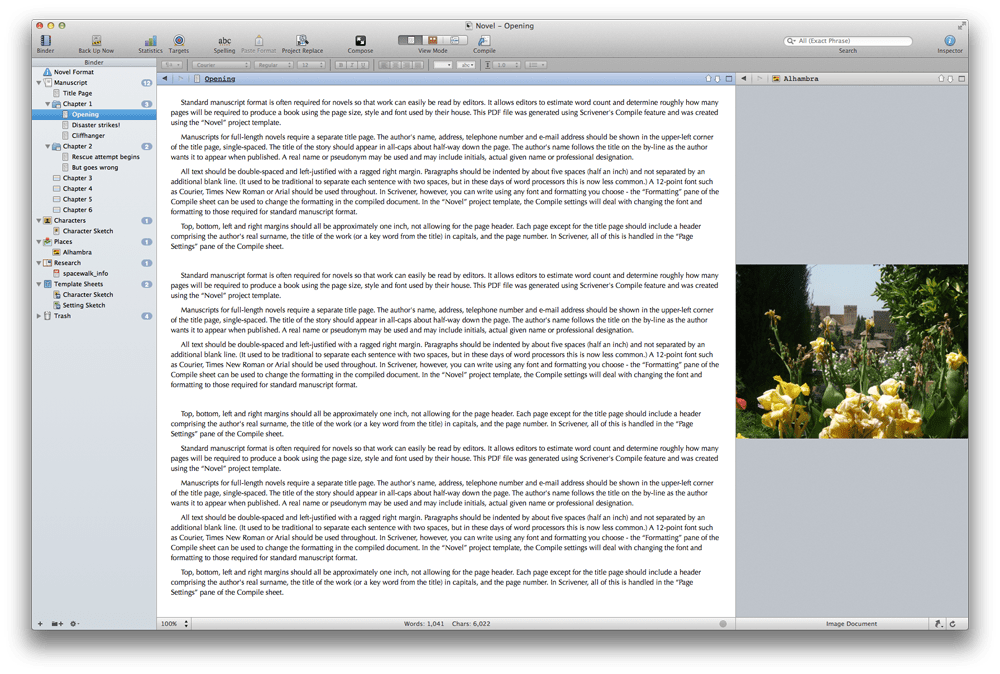
Task: Open the Targets window from the toolbar
Action: 180,42
